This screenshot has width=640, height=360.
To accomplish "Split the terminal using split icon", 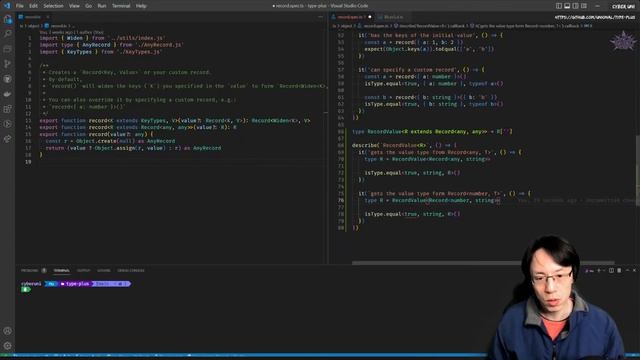I will 611,270.
